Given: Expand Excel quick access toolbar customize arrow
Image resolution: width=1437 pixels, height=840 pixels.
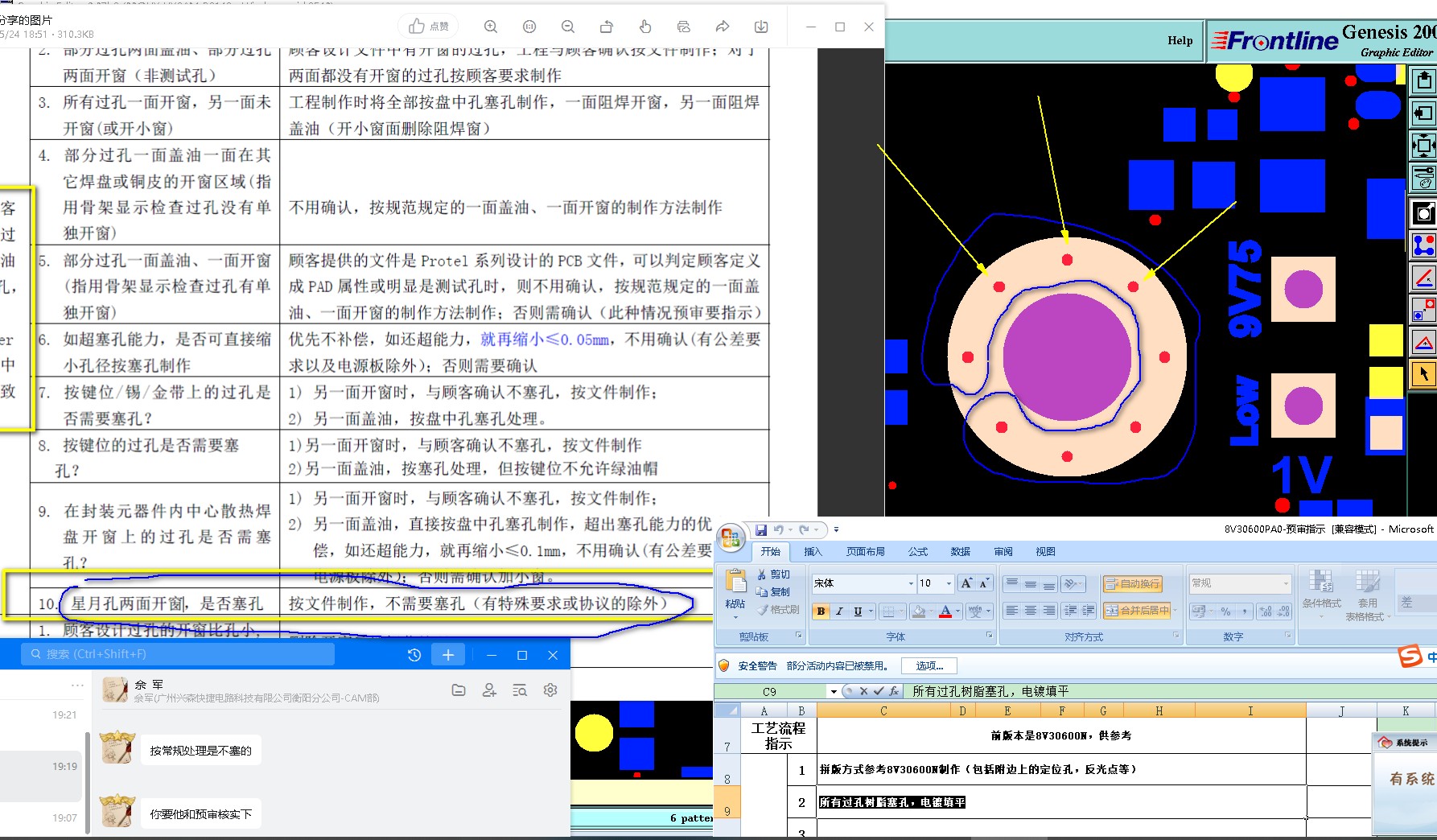Looking at the screenshot, I should (836, 529).
